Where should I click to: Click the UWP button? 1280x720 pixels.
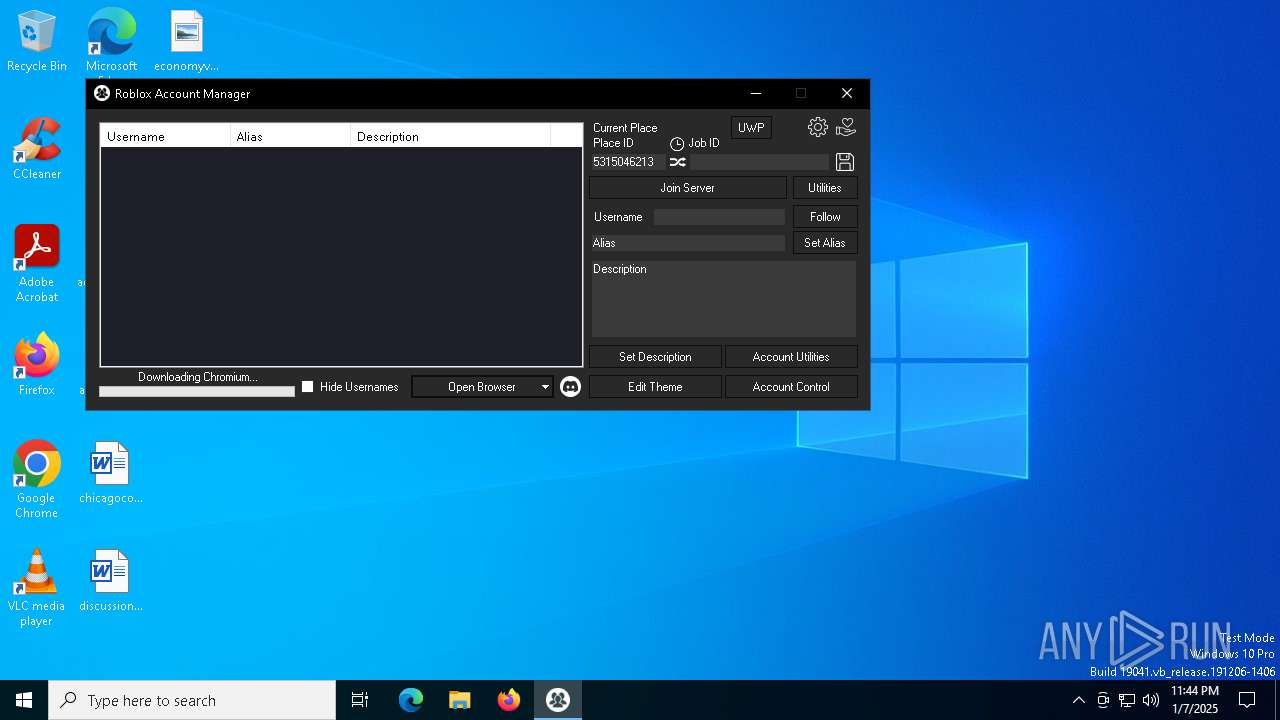point(751,128)
